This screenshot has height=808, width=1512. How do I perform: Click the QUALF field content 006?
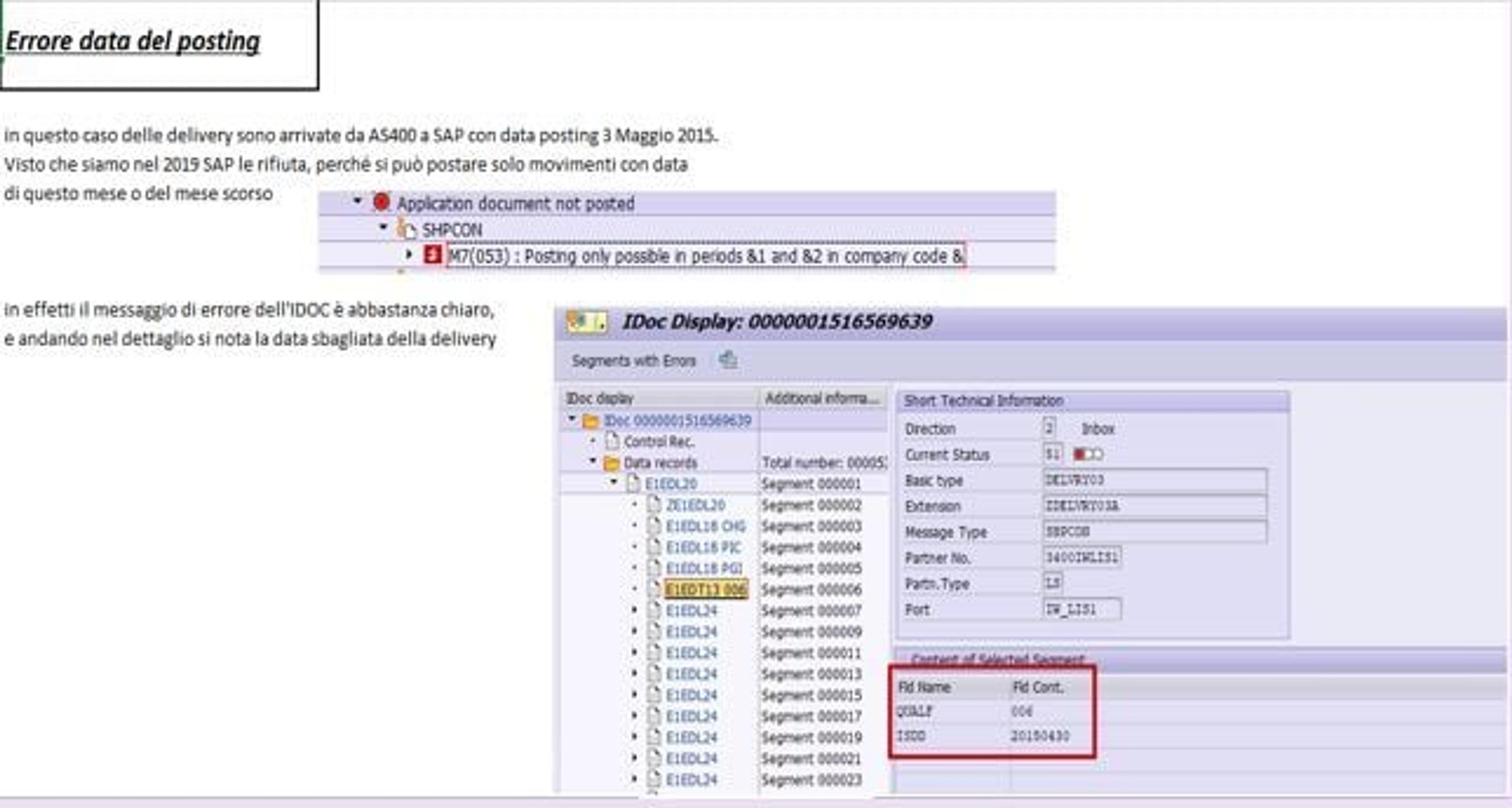tap(1022, 711)
